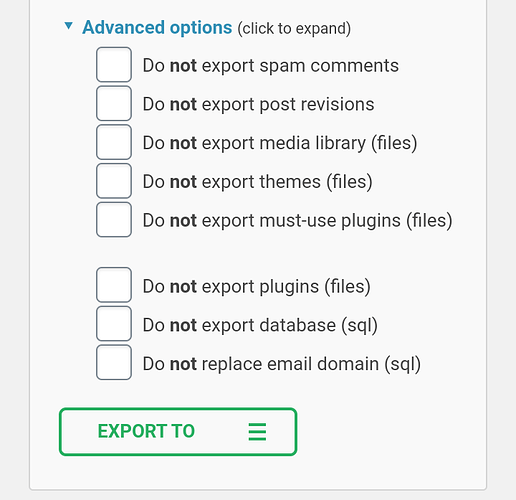Click the Advanced options heading text
This screenshot has width=516, height=500.
coord(157,27)
